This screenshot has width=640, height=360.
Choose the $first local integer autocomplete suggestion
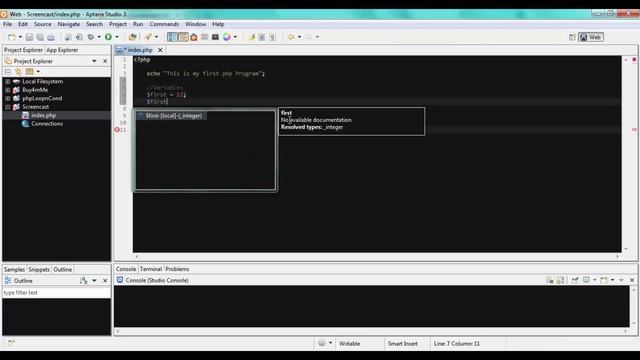coord(173,116)
